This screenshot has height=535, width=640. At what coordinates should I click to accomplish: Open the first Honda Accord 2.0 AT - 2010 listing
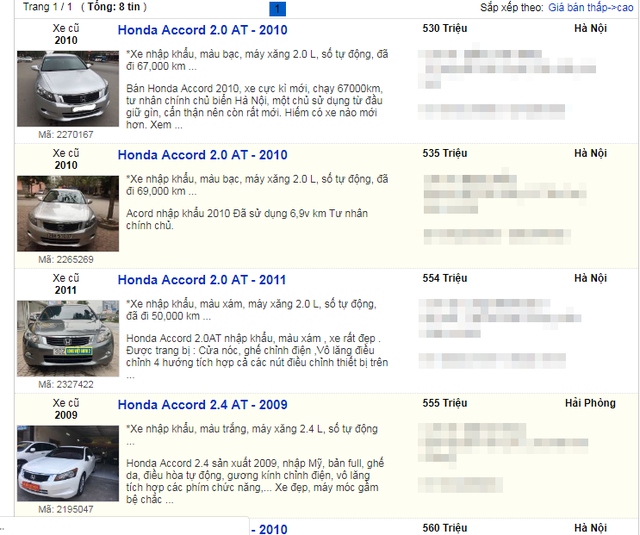pyautogui.click(x=202, y=30)
